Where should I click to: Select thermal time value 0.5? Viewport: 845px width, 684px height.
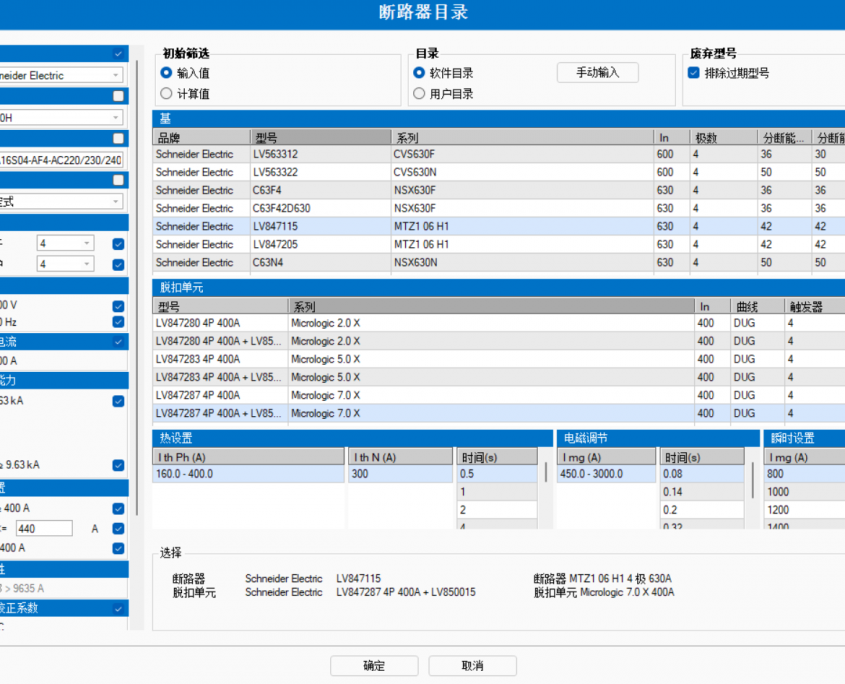497,474
